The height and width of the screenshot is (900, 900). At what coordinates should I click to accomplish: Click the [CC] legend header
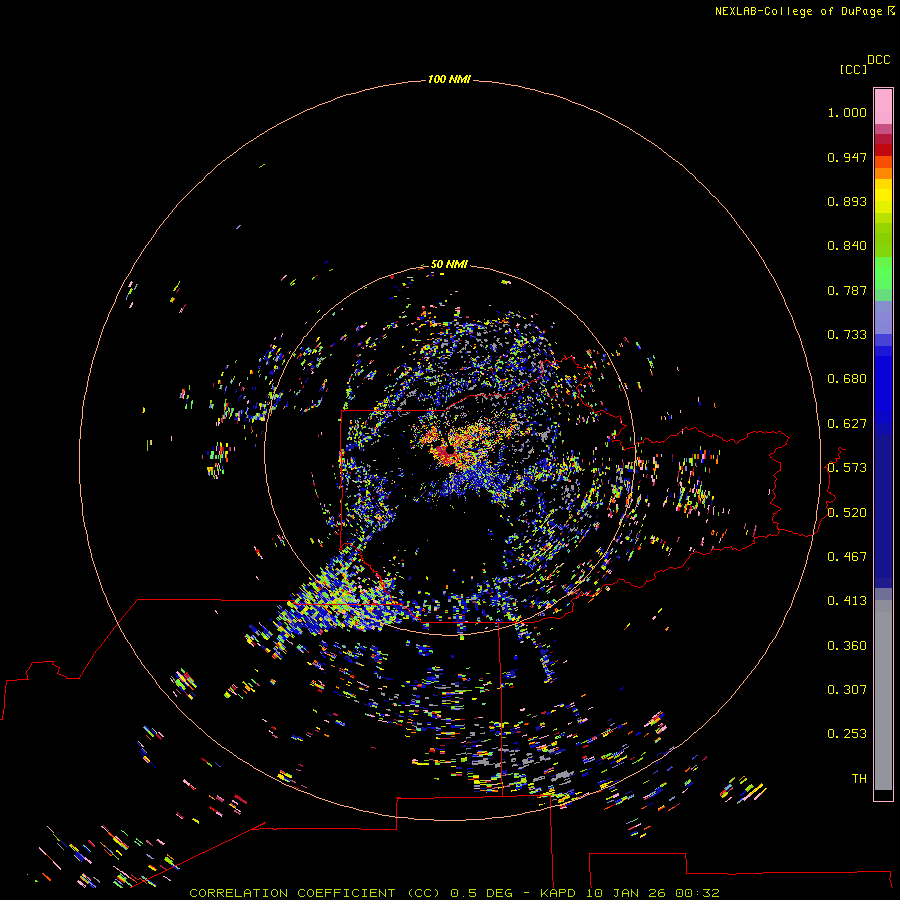853,69
